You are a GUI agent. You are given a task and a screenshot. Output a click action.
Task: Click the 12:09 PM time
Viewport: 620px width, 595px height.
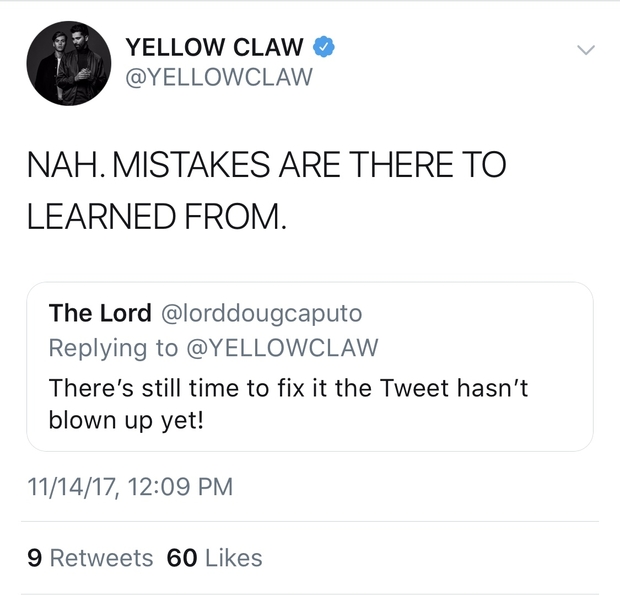pos(175,487)
